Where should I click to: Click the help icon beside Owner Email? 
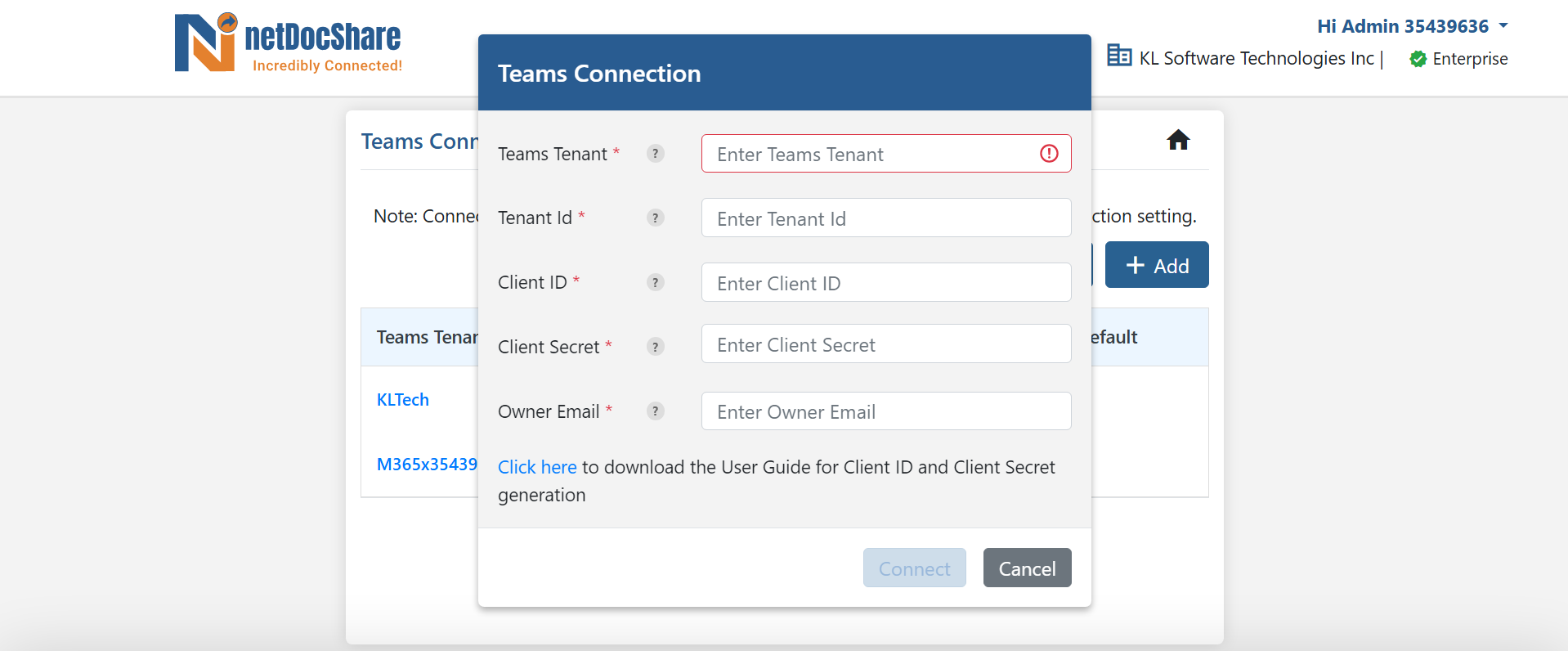point(655,411)
